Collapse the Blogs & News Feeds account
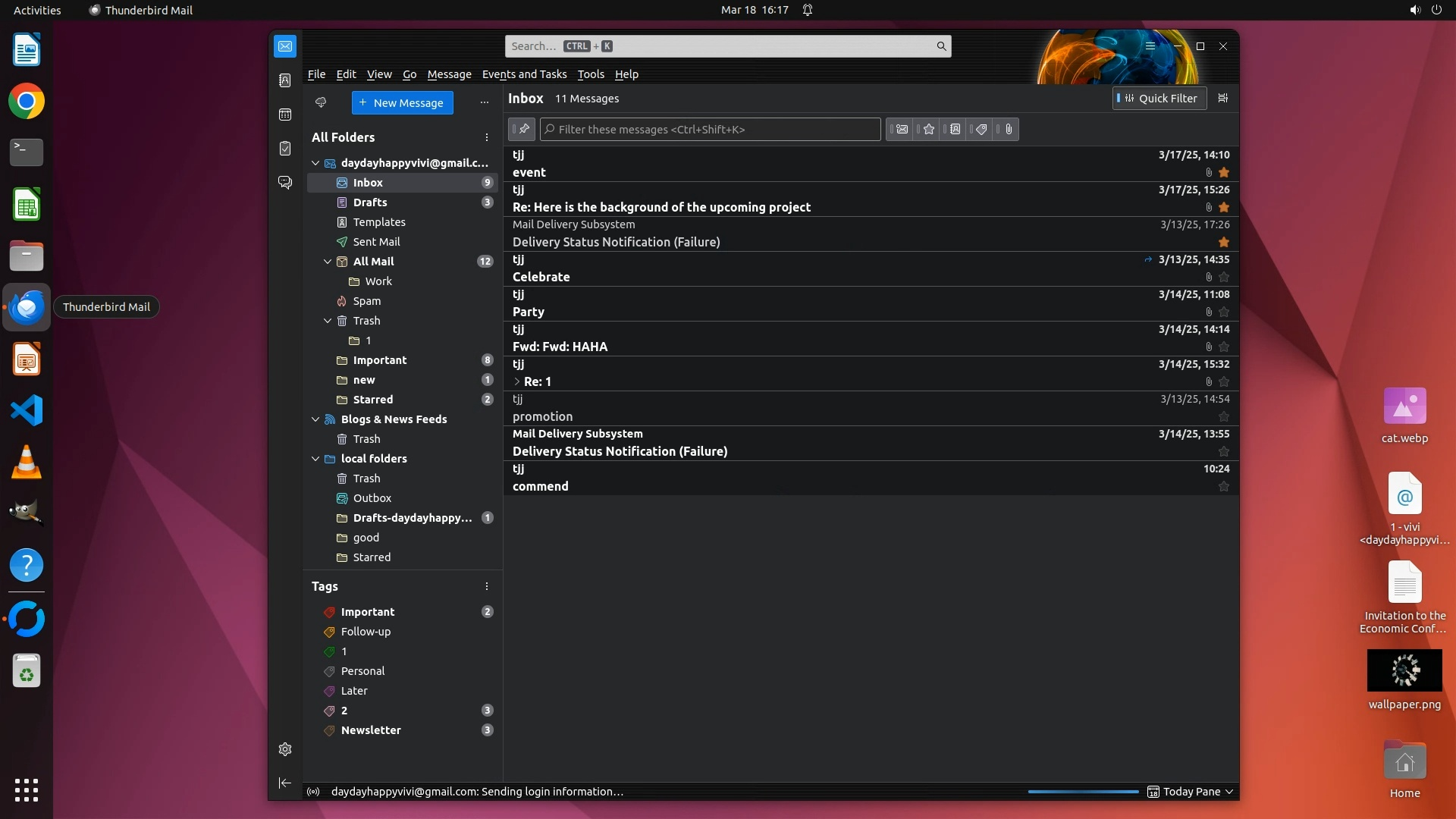1456x819 pixels. [x=315, y=419]
